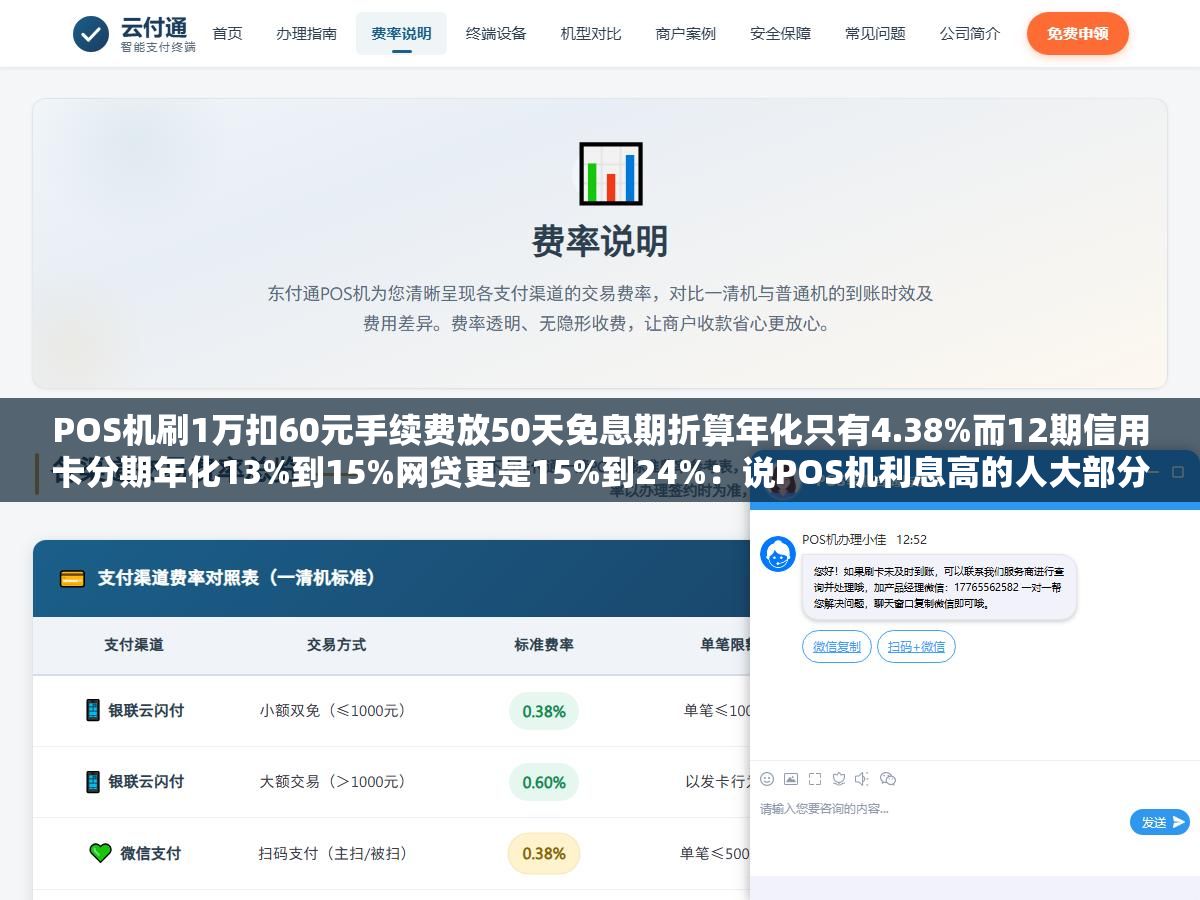The image size is (1200, 900).
Task: Click the 支付渠道 column header
Action: click(x=134, y=645)
